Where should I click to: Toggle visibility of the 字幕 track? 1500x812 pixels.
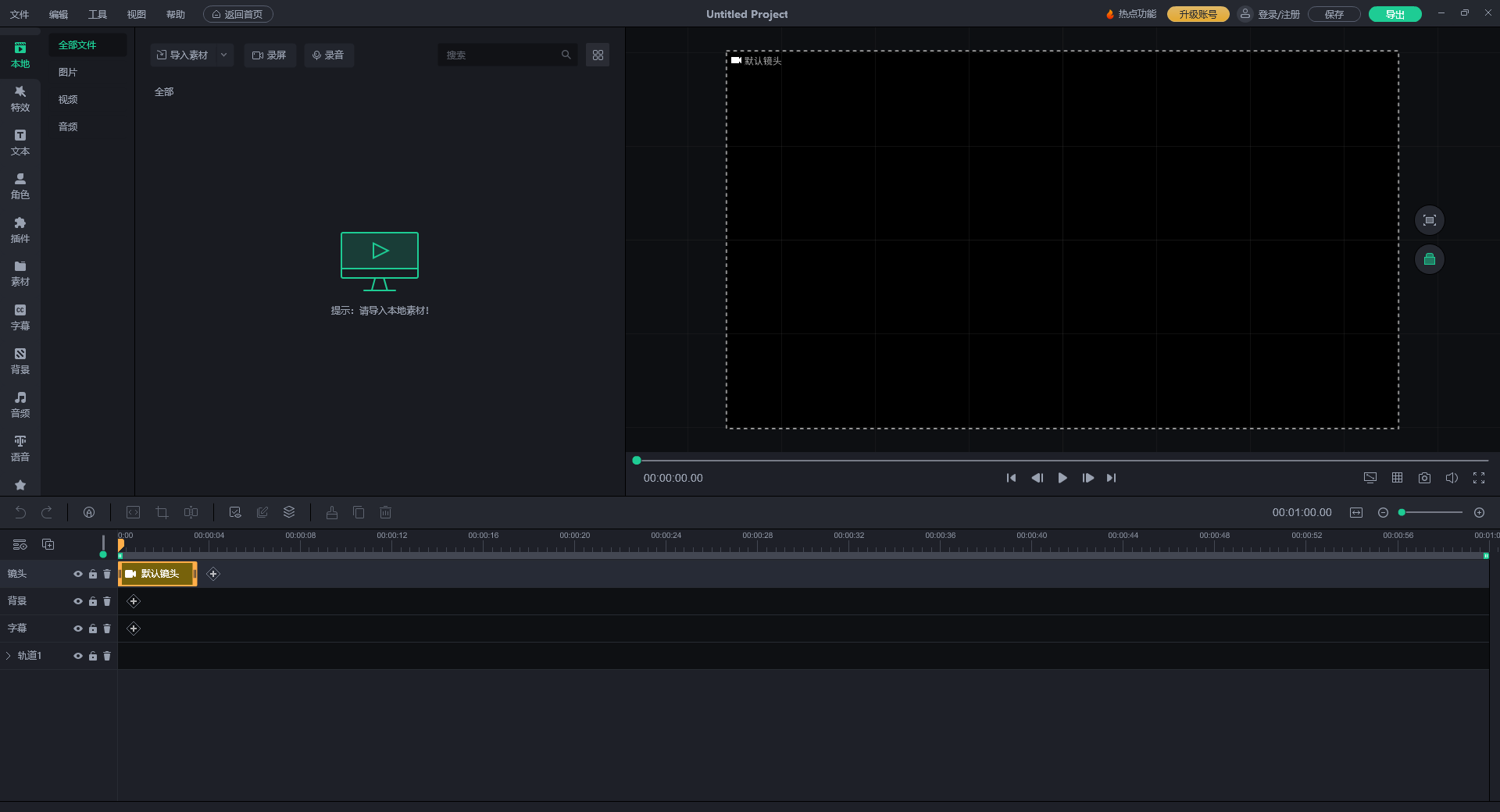click(x=78, y=629)
